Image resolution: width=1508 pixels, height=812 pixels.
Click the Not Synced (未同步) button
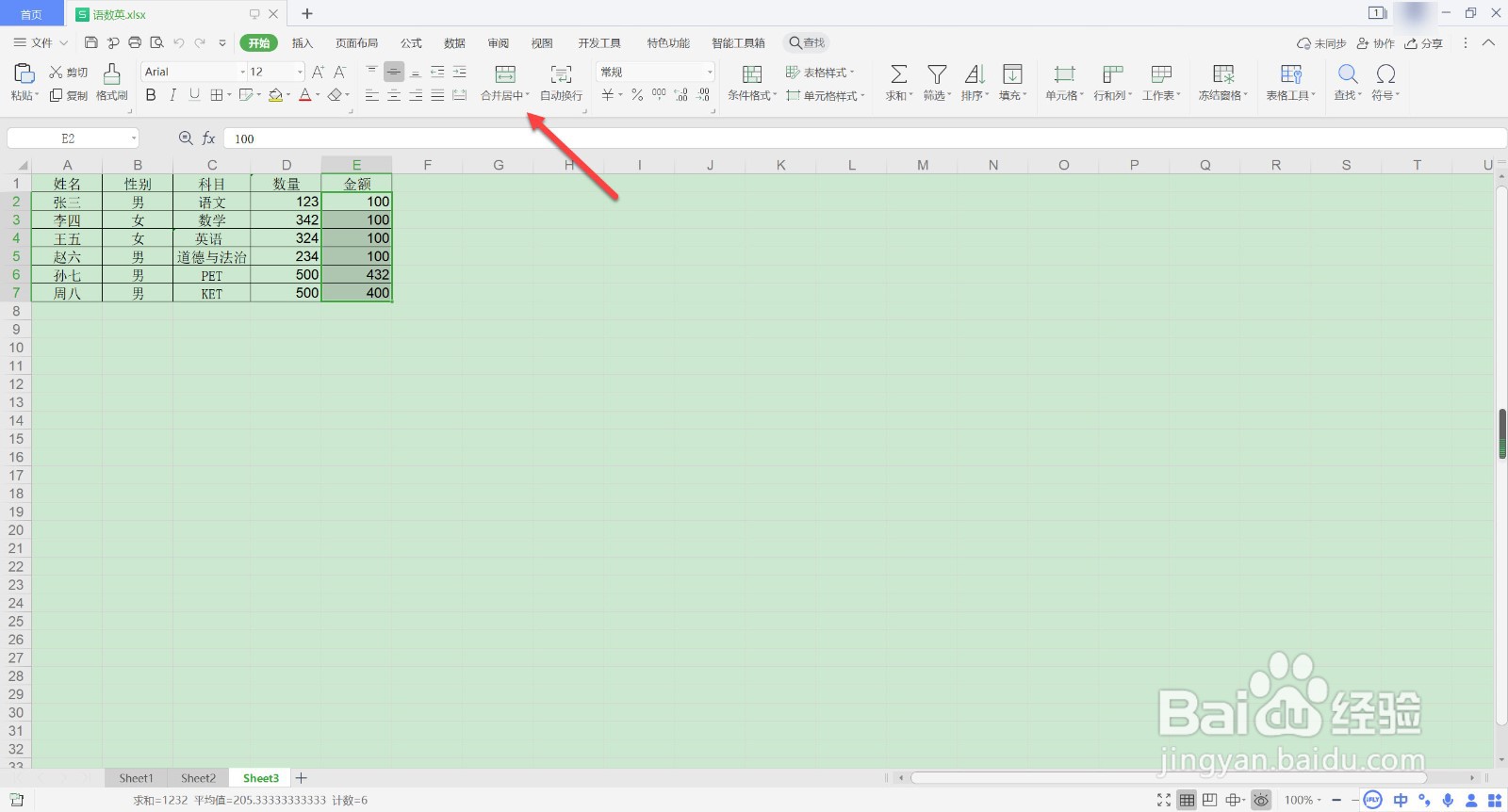point(1321,43)
